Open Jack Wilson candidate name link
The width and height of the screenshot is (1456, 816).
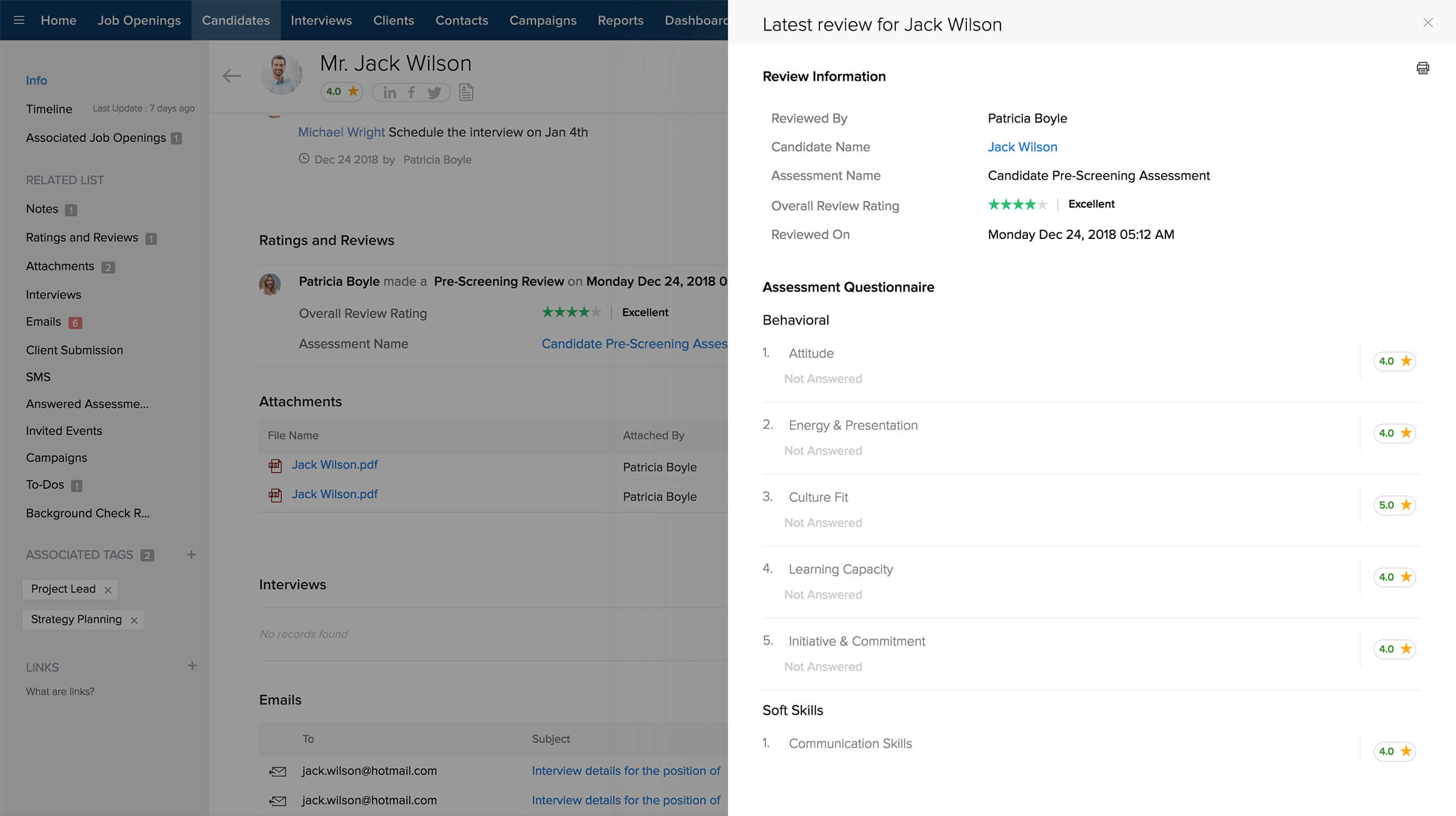point(1022,147)
